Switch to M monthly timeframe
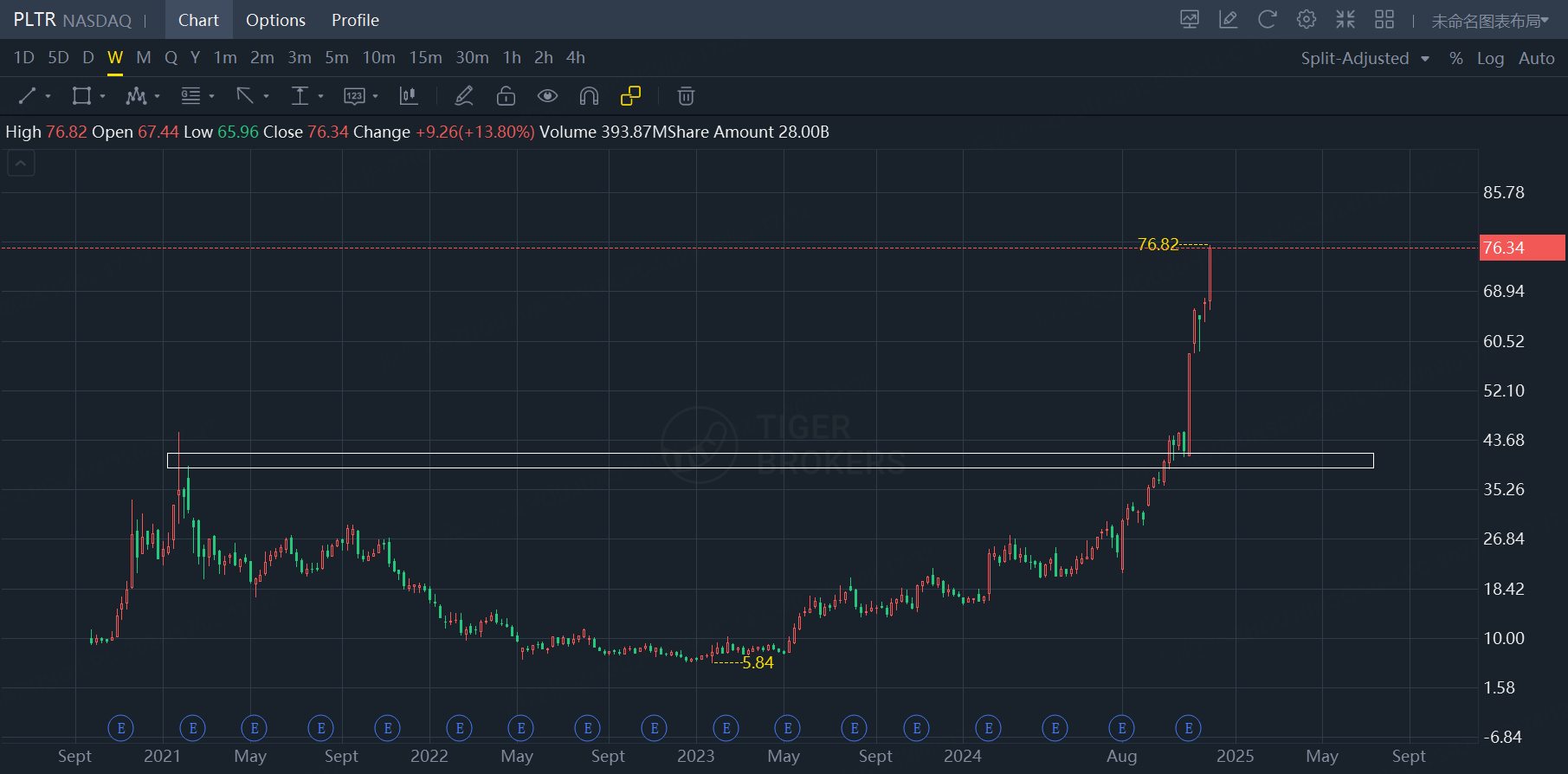 point(144,58)
